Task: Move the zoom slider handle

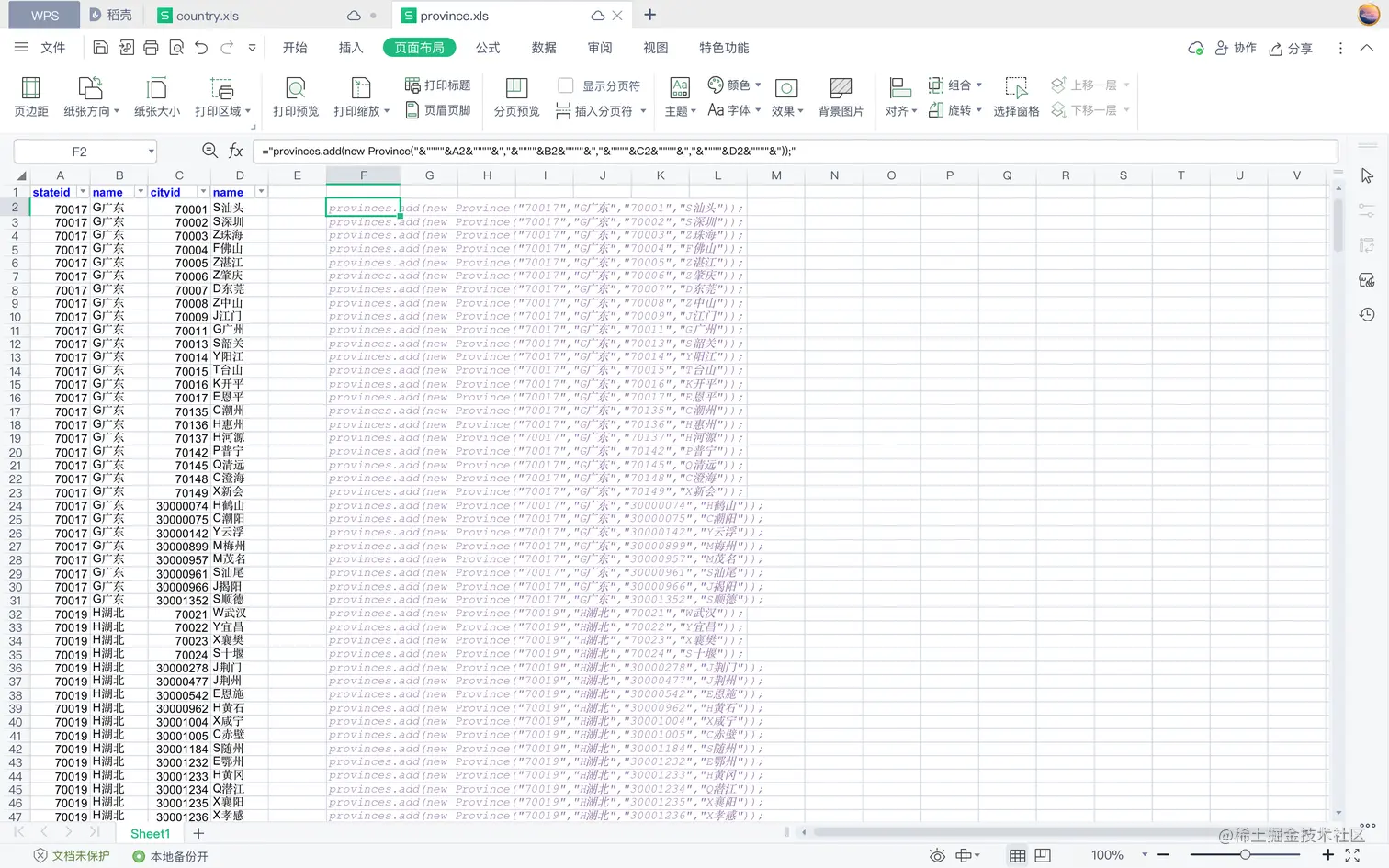Action: click(x=1245, y=855)
